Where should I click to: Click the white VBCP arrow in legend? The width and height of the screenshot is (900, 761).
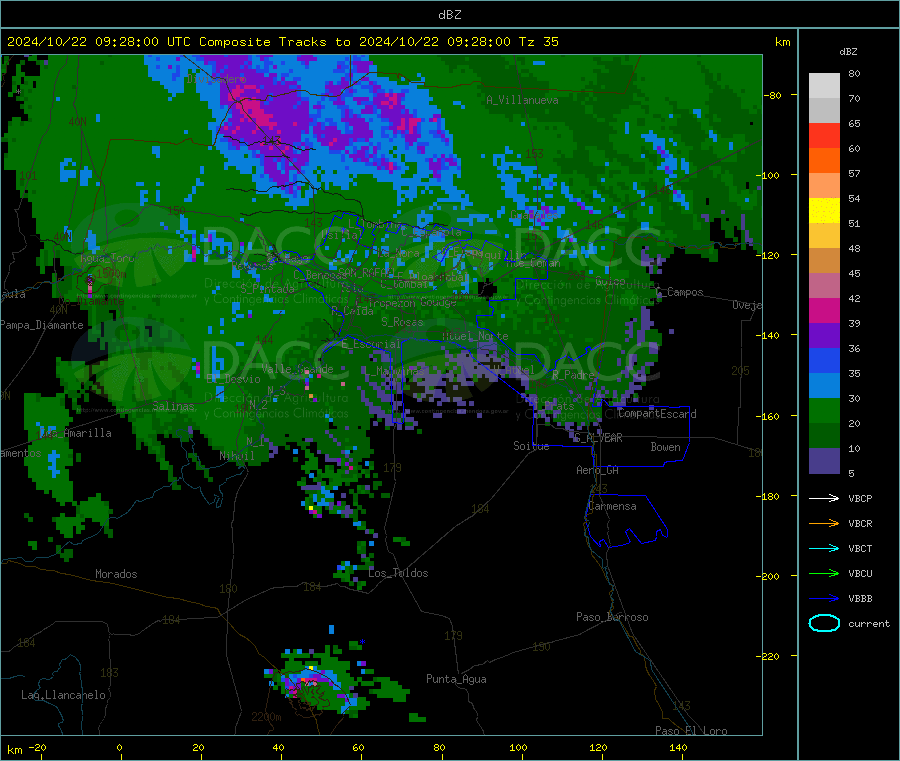(x=824, y=498)
